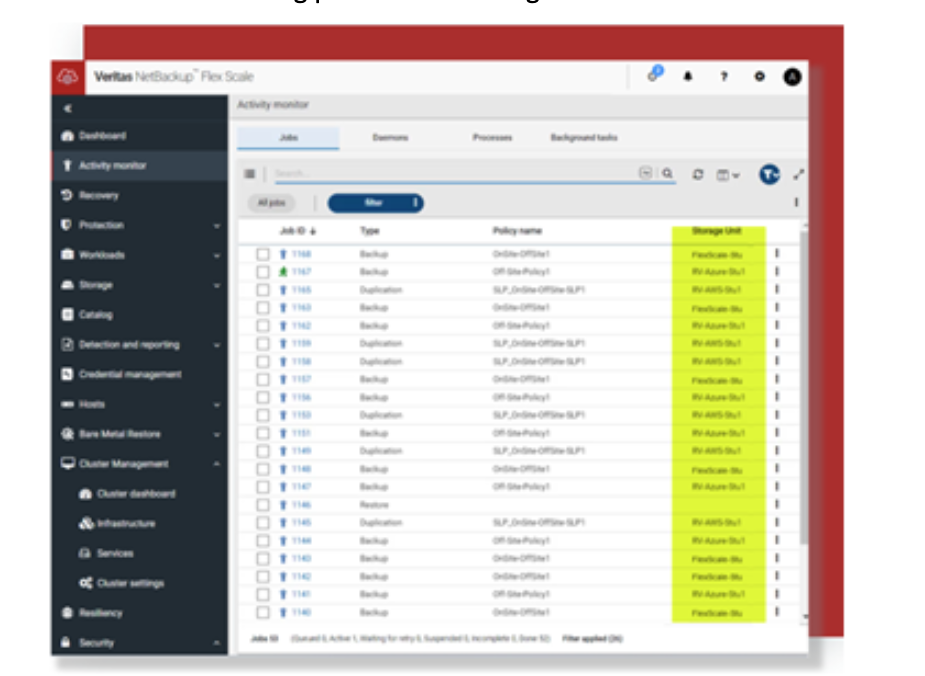925x676 pixels.
Task: Collapse the sidebar with the back arrow
Action: click(x=68, y=109)
